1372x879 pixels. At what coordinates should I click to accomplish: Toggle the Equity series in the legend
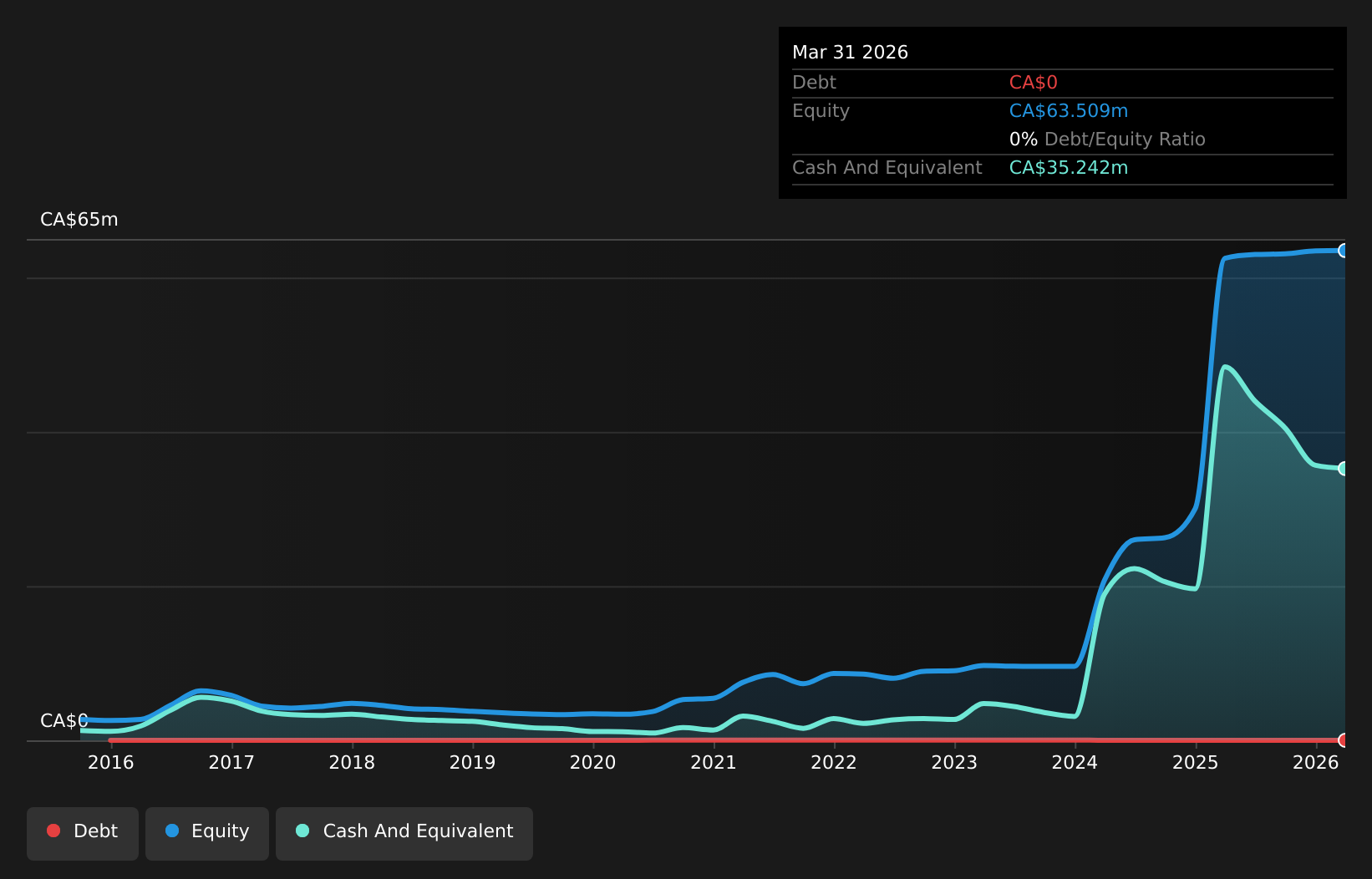pyautogui.click(x=207, y=833)
